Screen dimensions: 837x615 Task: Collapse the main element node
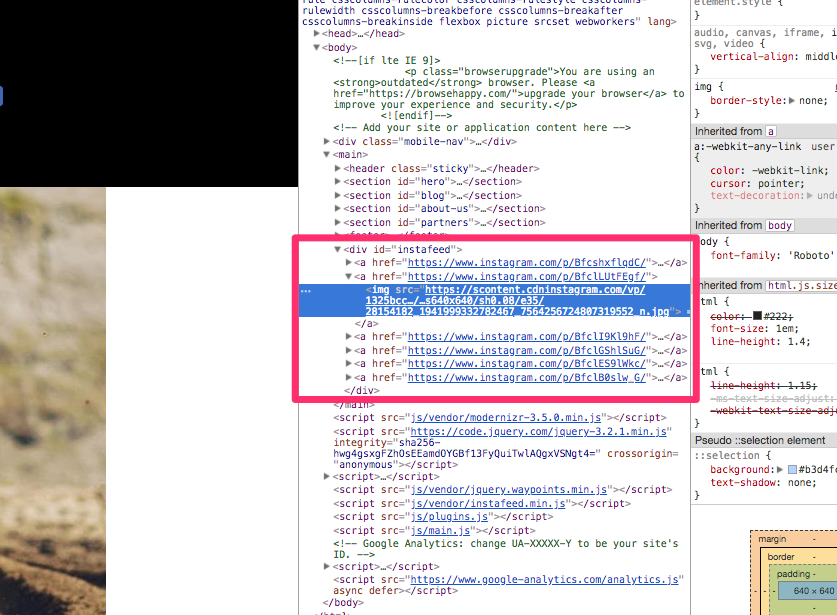(x=327, y=155)
